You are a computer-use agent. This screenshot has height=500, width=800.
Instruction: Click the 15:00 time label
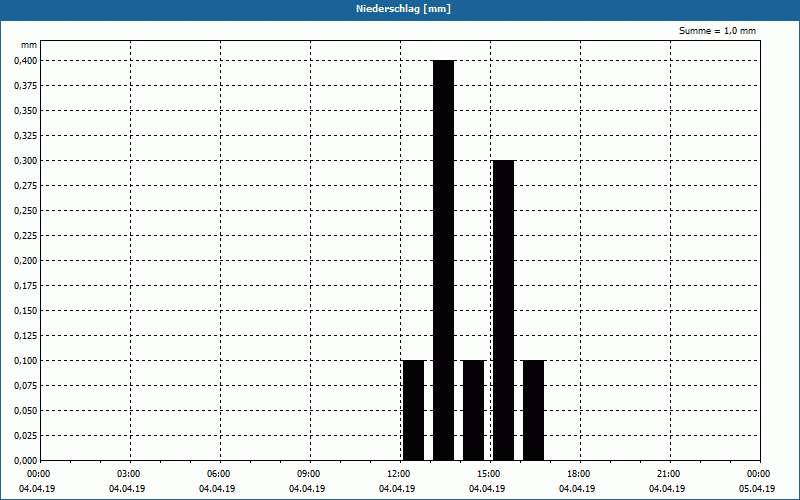pos(488,474)
